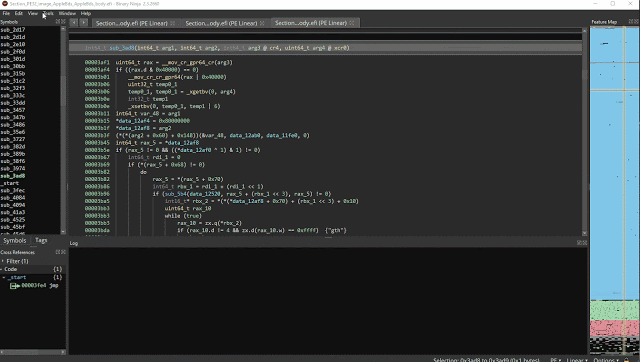The width and height of the screenshot is (640, 362).
Task: Close the Feature Map panel
Action: tap(636, 22)
